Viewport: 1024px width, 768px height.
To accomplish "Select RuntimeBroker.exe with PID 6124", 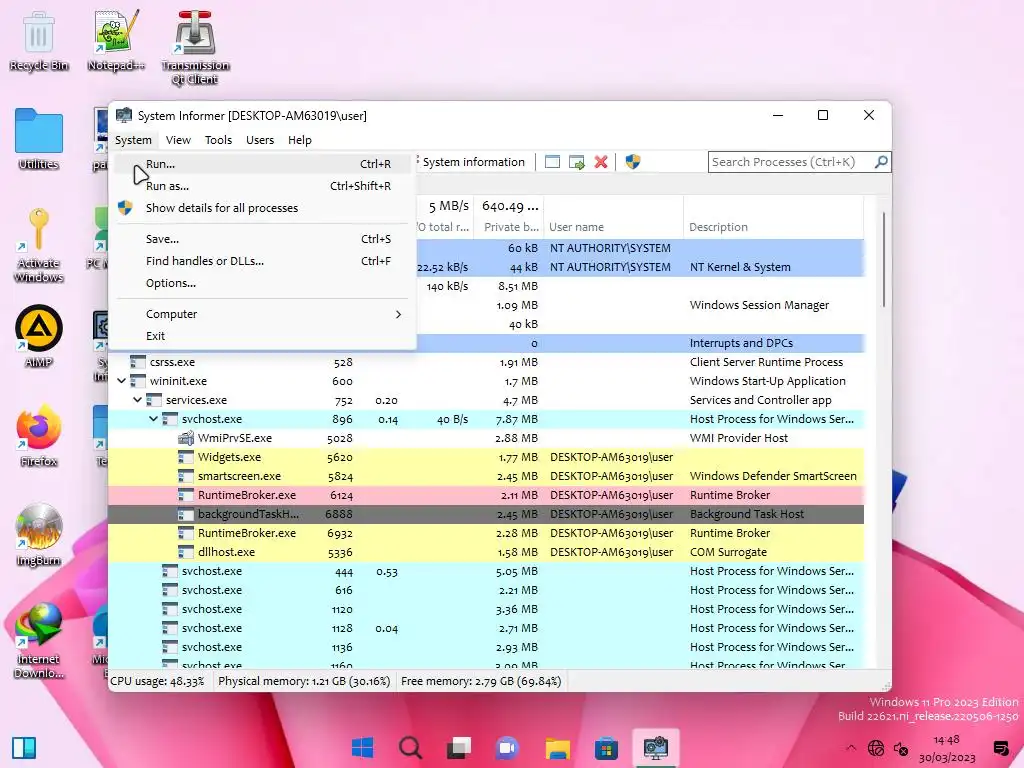I will [486, 495].
